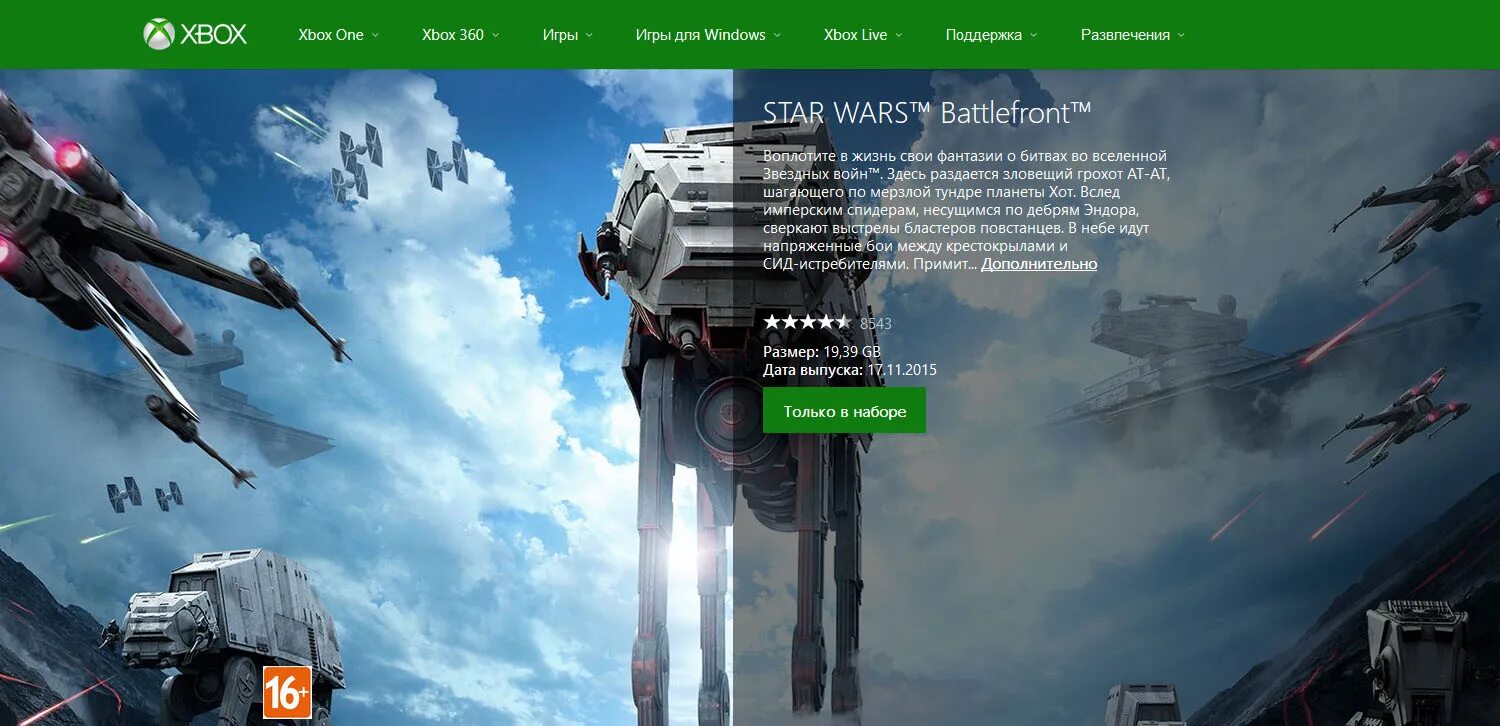Expand the chevron next to Игры

(589, 35)
